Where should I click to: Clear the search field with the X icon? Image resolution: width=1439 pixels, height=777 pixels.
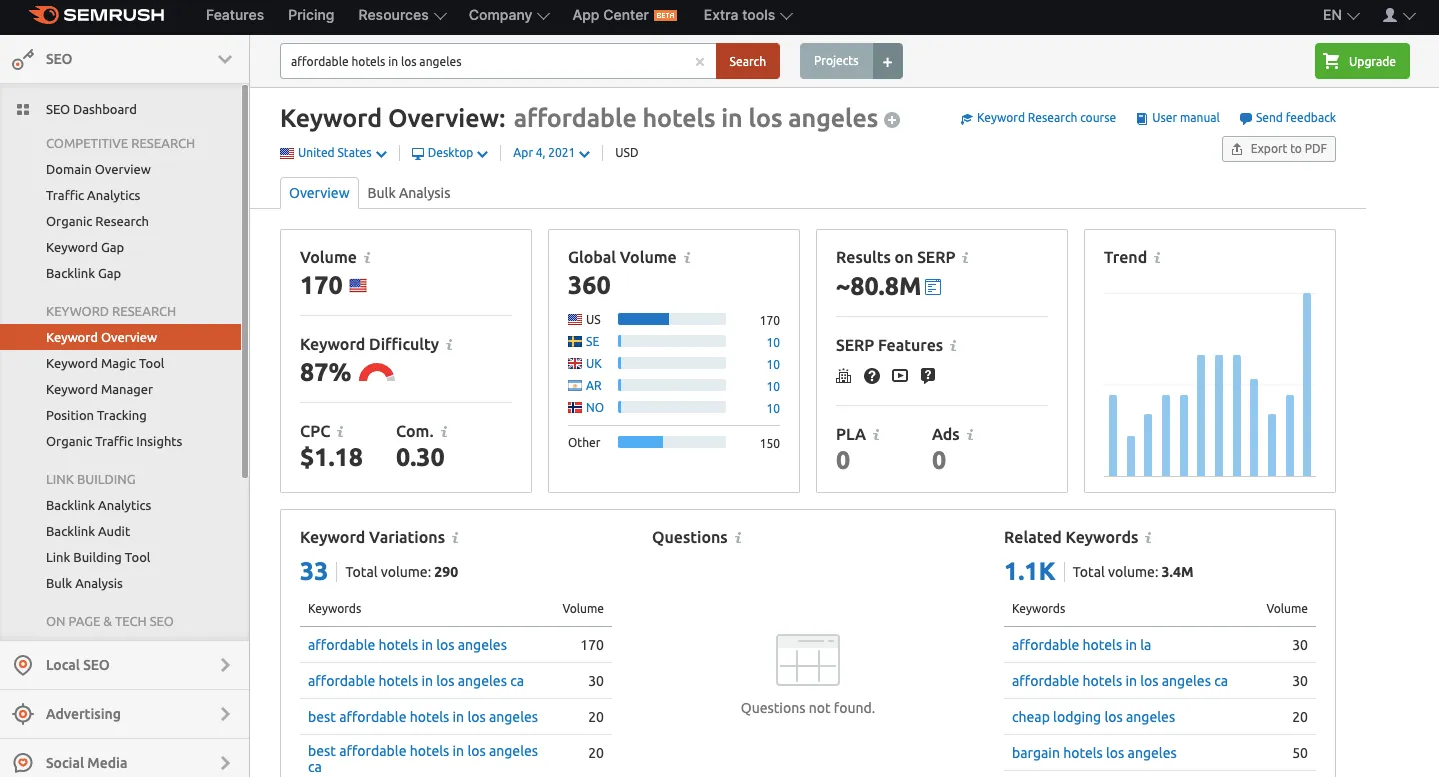(x=700, y=62)
